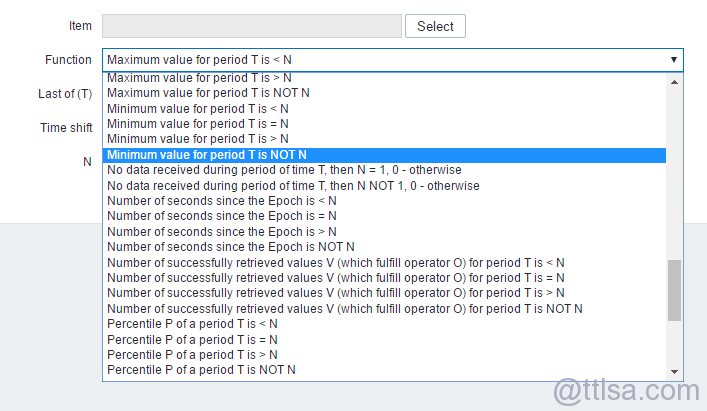Click the dropdown list scrollbar thumb
Image resolution: width=707 pixels, height=411 pixels.
point(674,290)
